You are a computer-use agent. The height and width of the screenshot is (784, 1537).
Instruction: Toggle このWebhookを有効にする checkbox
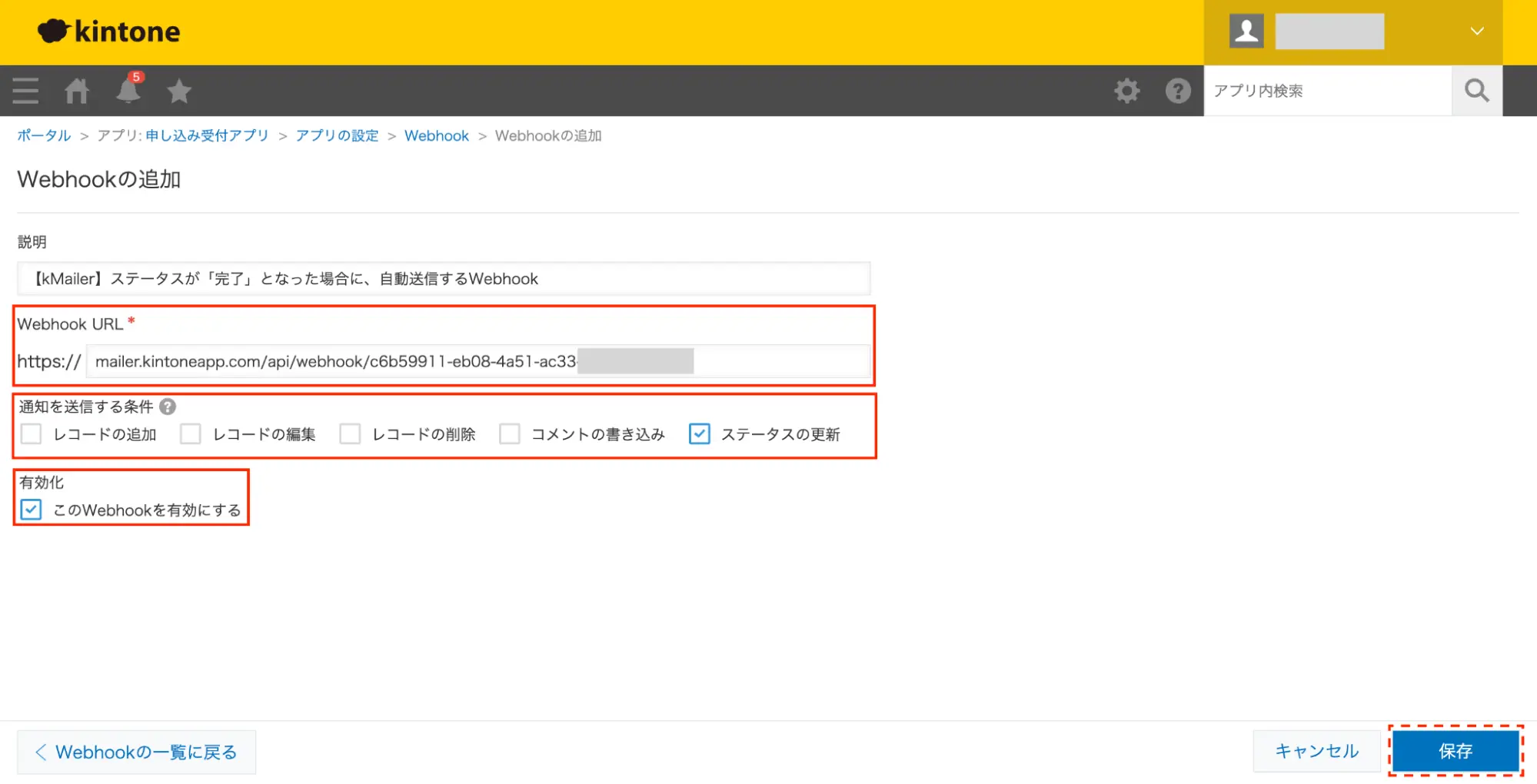point(32,510)
